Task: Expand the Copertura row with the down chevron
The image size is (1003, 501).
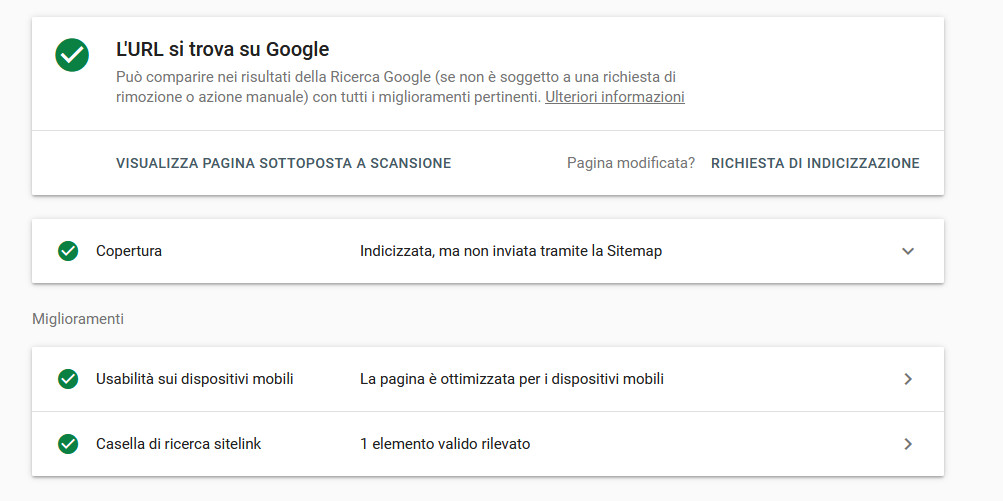Action: 908,251
